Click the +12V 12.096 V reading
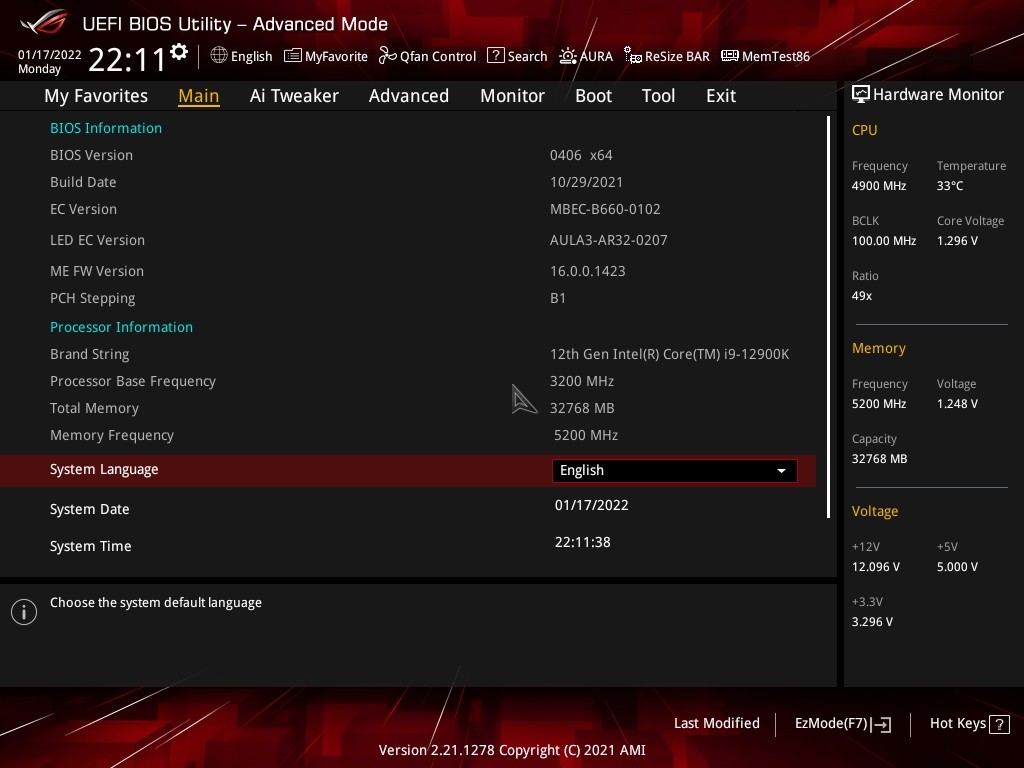This screenshot has width=1024, height=768. pyautogui.click(x=875, y=567)
